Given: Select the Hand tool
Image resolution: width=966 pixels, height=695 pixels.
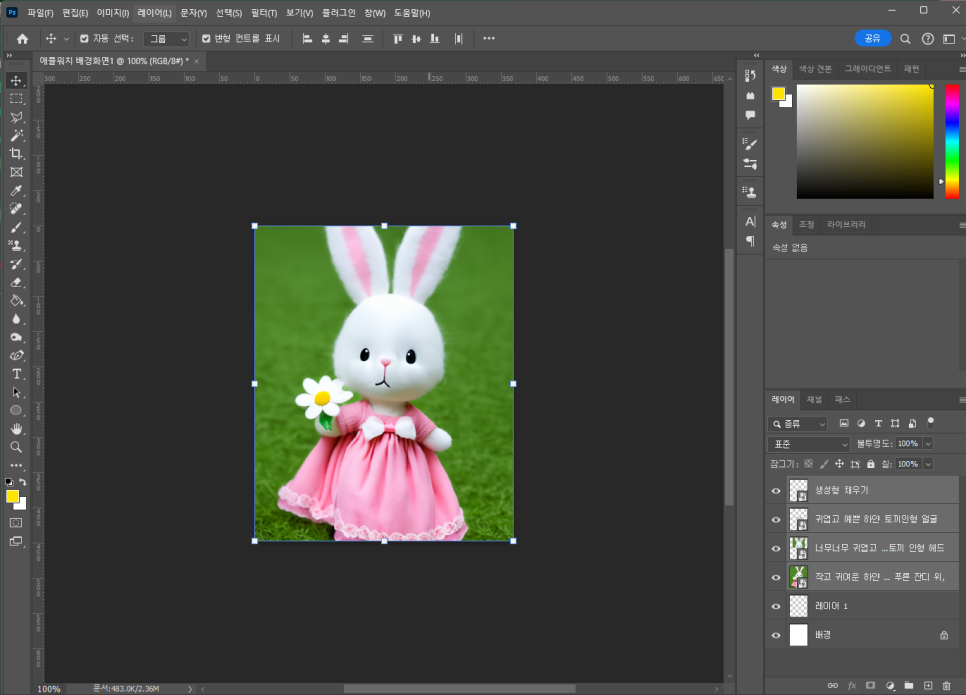Looking at the screenshot, I should point(16,428).
